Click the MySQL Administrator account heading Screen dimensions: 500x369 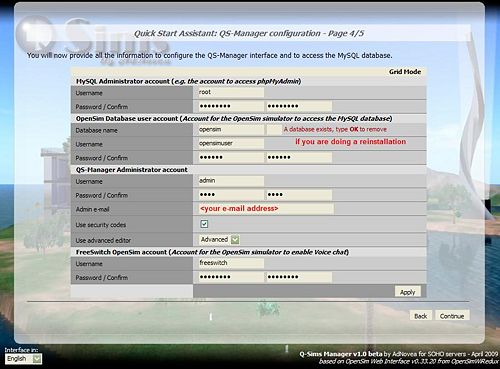(188, 81)
